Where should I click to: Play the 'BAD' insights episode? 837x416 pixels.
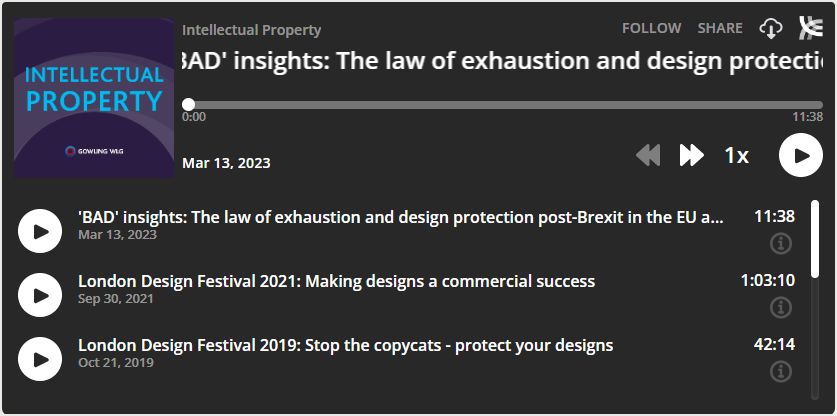click(40, 231)
